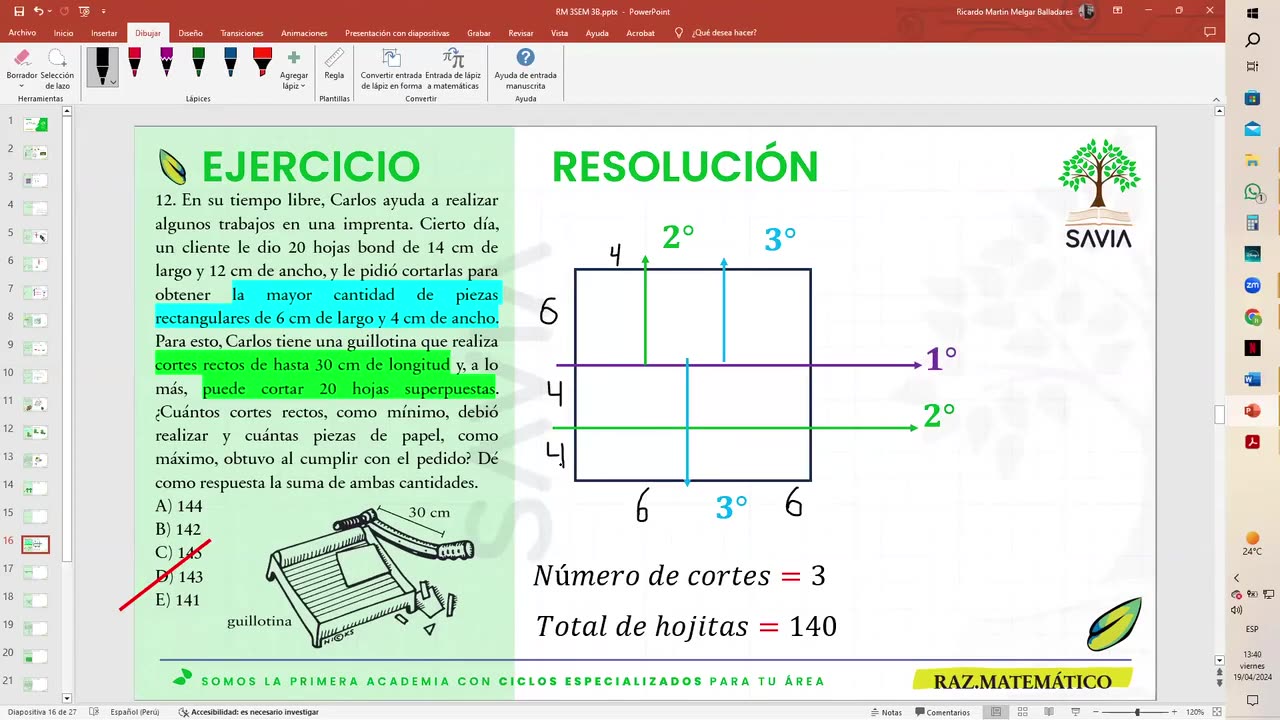The image size is (1280, 720).
Task: Collapse the ribbon with the arrow
Action: [1217, 99]
